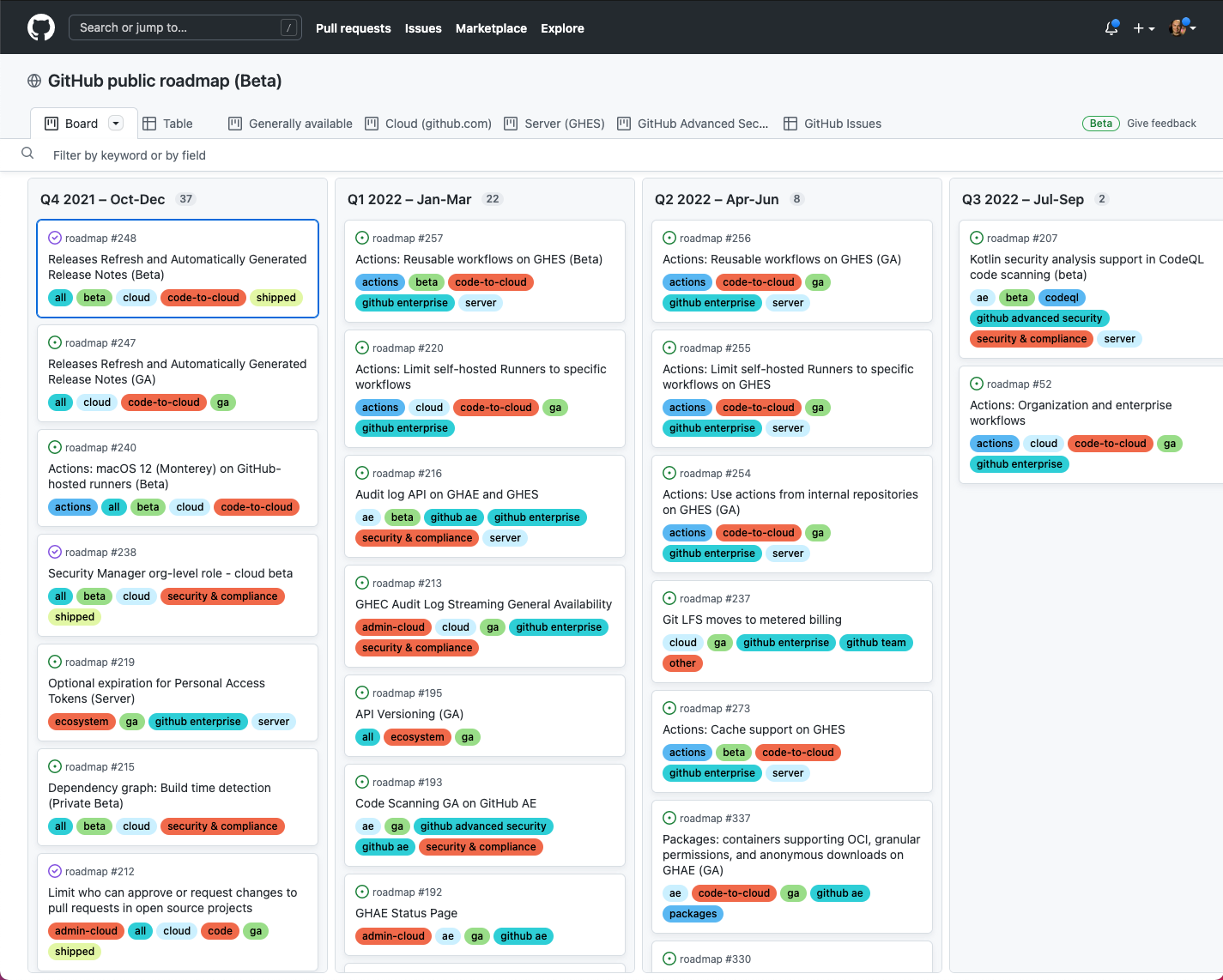Switch to the Generally available tab
1223x980 pixels.
[x=291, y=124]
